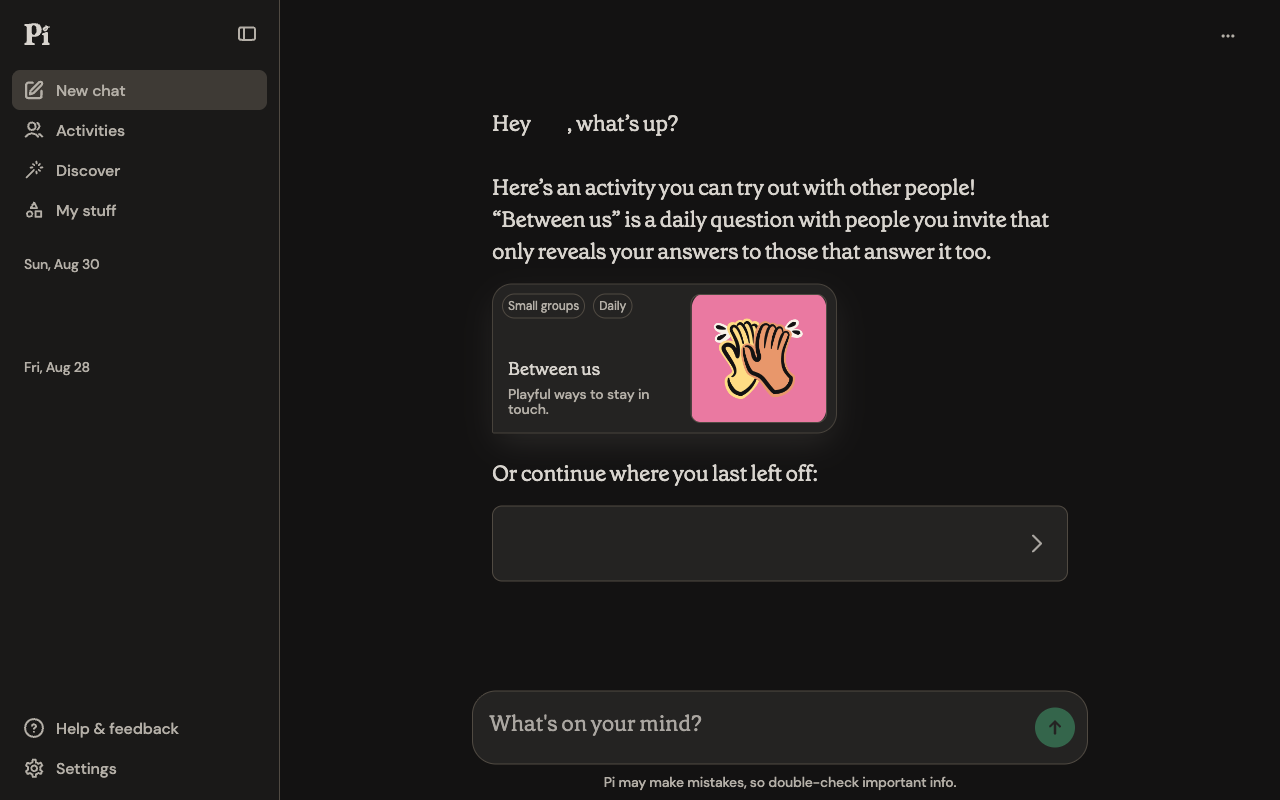
Task: Click the New chat compose icon
Action: point(34,90)
